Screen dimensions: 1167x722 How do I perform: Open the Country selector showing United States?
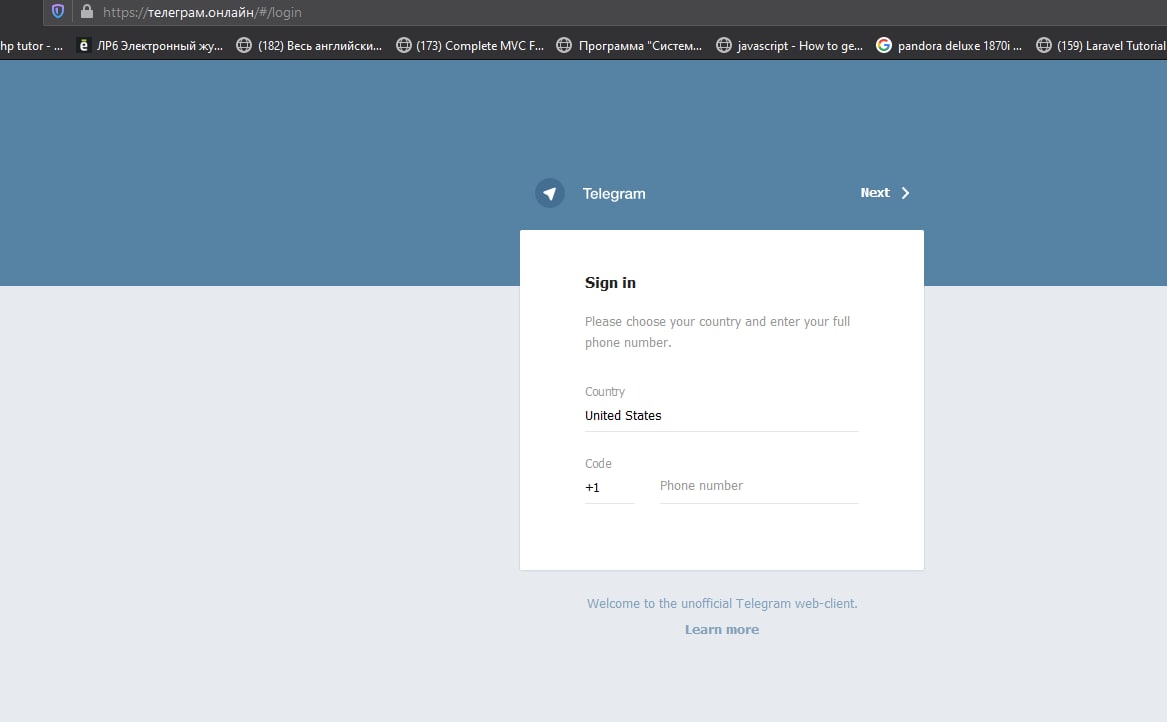721,415
